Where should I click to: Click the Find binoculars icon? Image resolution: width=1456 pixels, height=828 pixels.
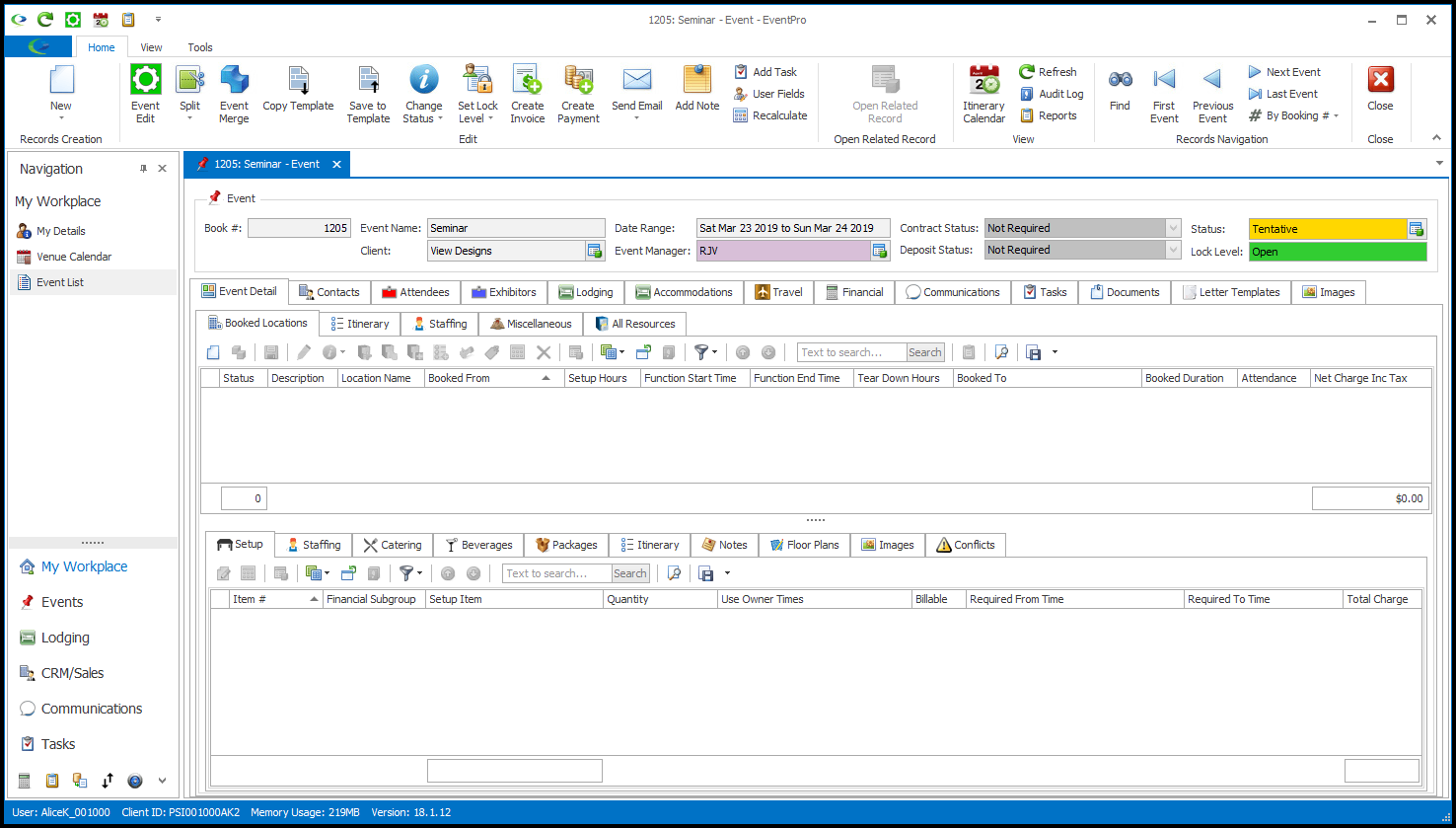coord(1120,81)
